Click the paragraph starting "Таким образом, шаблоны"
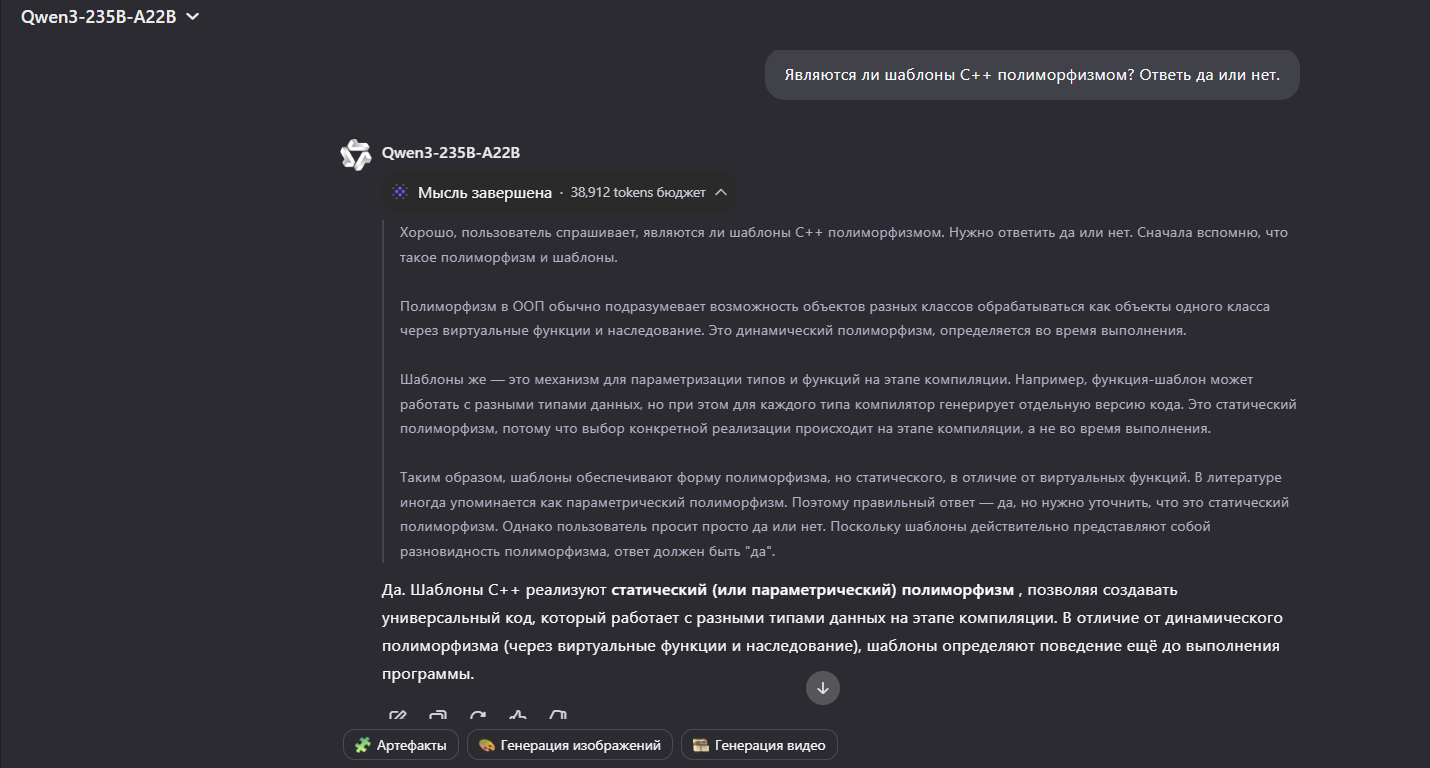Image resolution: width=1430 pixels, height=768 pixels. point(844,515)
